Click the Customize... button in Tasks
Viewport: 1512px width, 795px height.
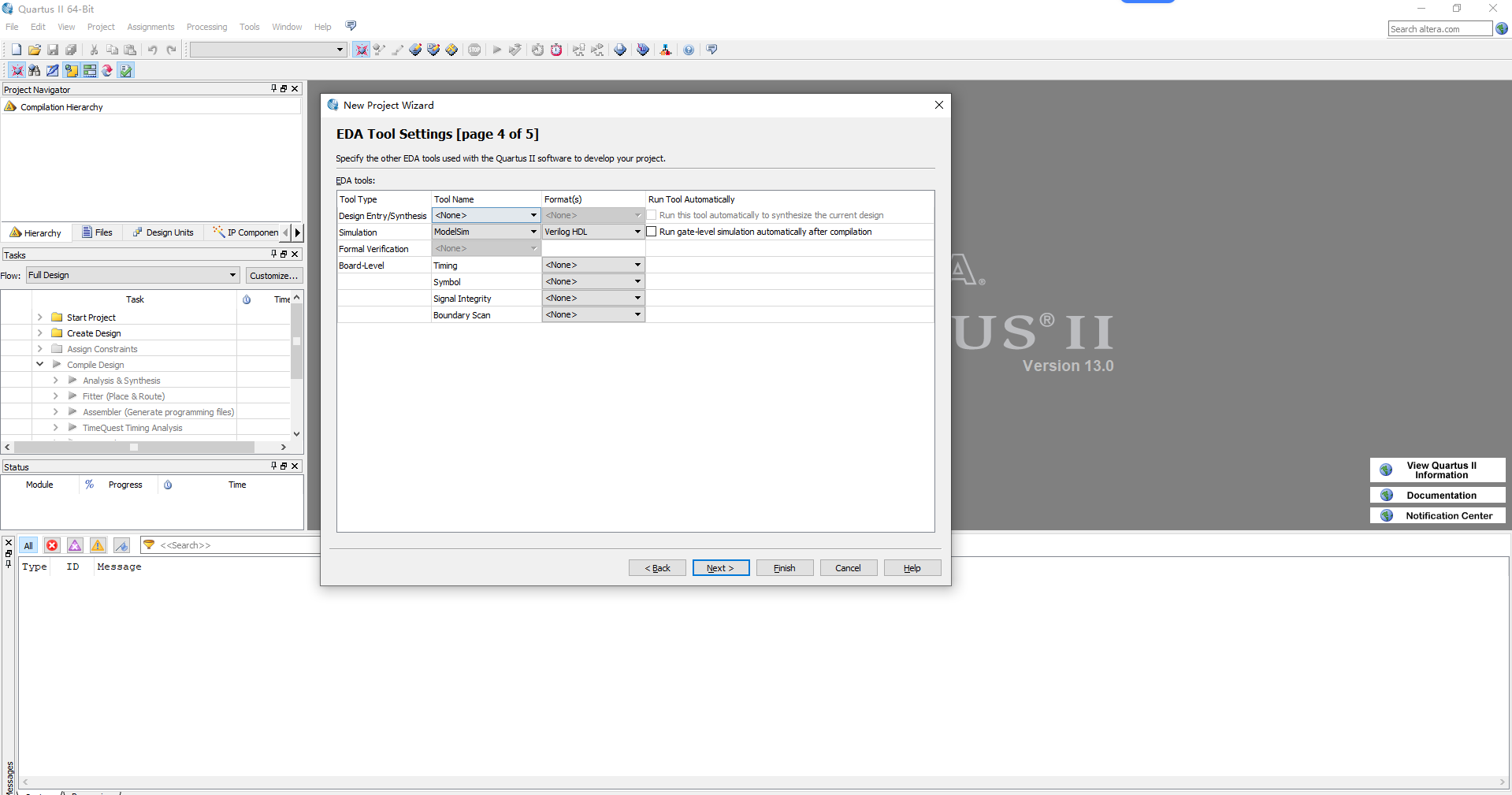click(273, 275)
